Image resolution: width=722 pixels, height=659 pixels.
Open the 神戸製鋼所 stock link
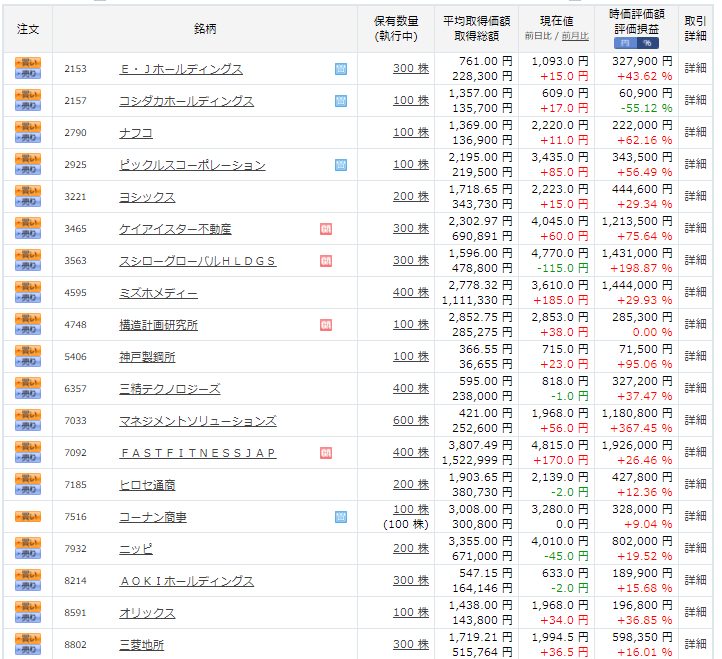click(x=147, y=357)
